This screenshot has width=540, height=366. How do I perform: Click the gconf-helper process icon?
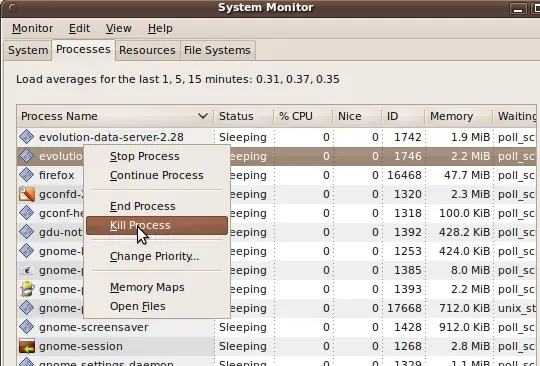pos(27,213)
